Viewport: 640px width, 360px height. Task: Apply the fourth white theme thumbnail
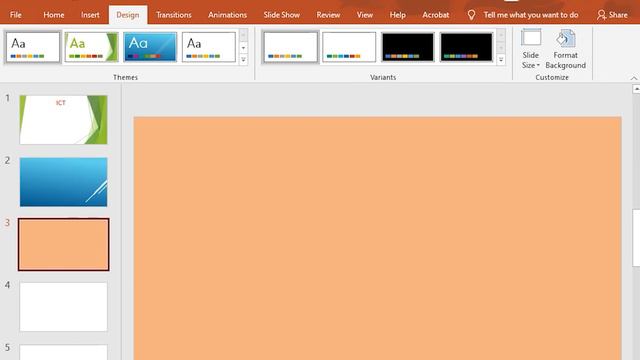coord(209,47)
